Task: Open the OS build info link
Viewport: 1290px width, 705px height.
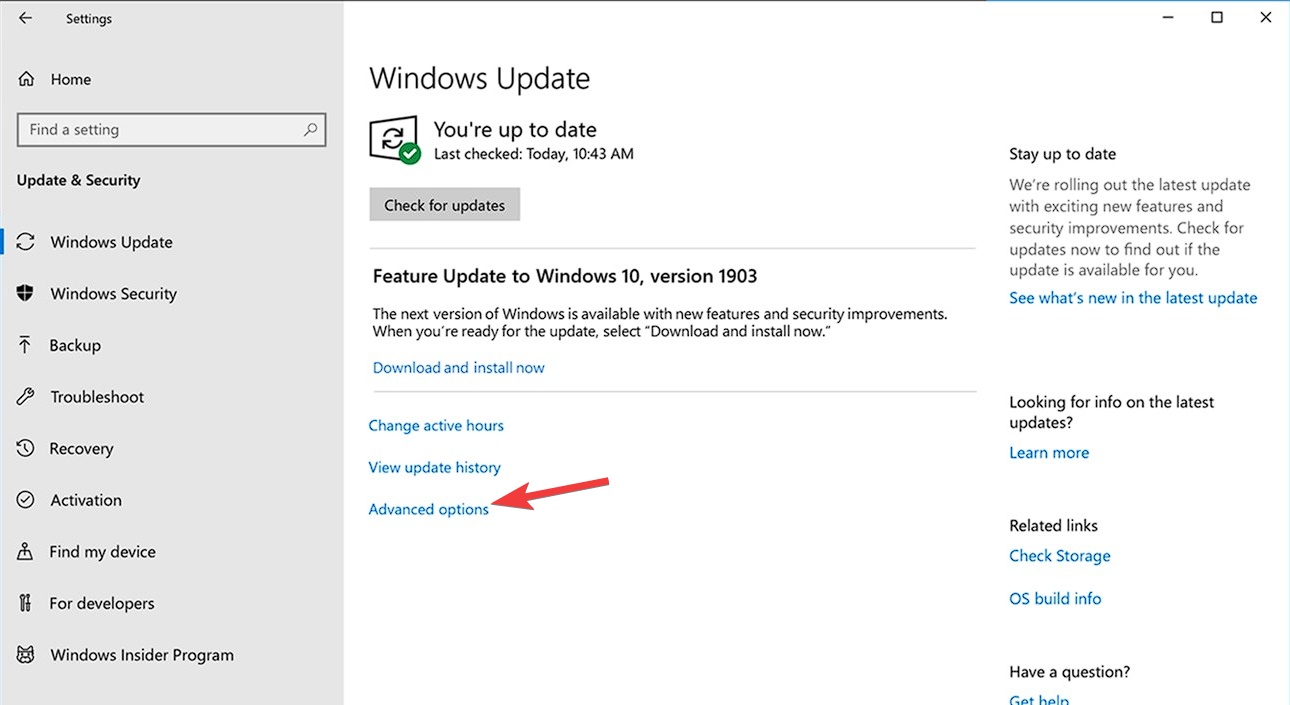Action: pos(1055,598)
